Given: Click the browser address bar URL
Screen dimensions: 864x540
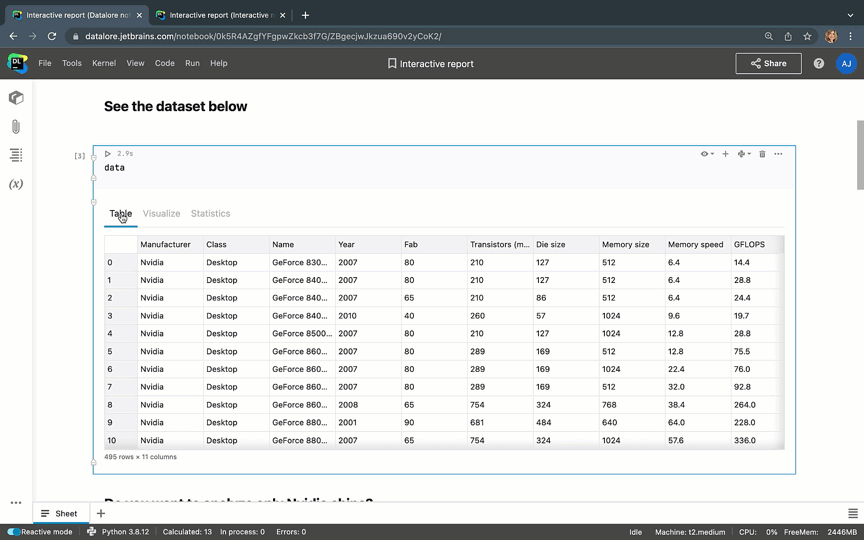Looking at the screenshot, I should tap(263, 36).
